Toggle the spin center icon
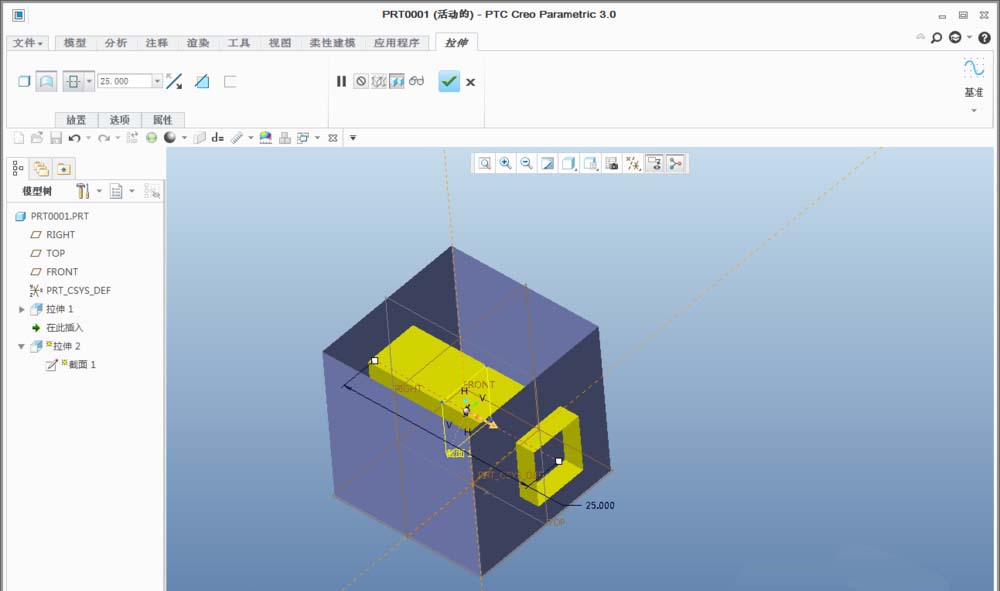This screenshot has height=591, width=1000. 676,164
